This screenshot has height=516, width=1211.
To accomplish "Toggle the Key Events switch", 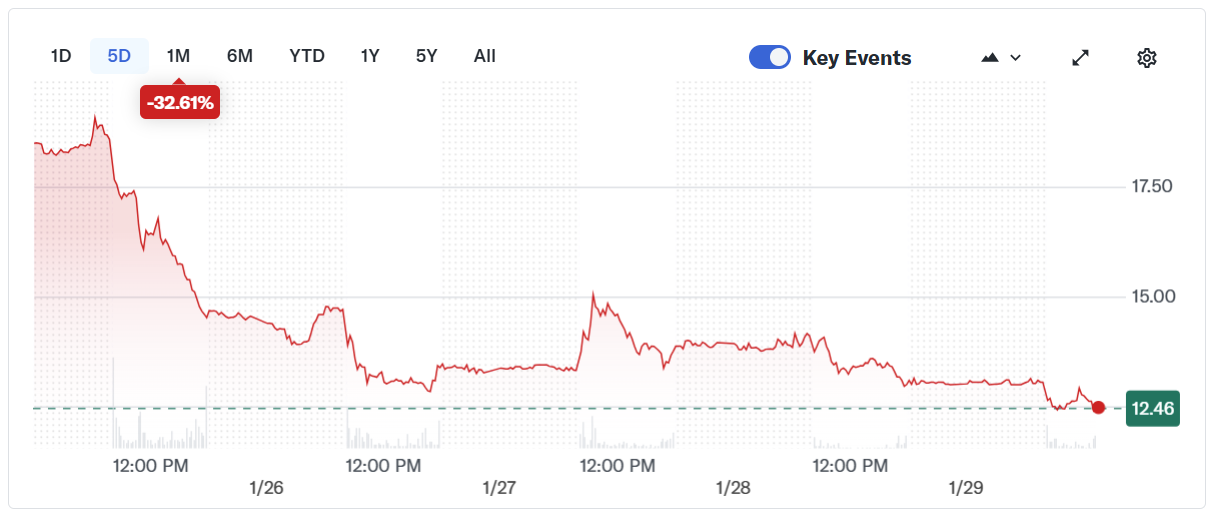I will [x=770, y=58].
